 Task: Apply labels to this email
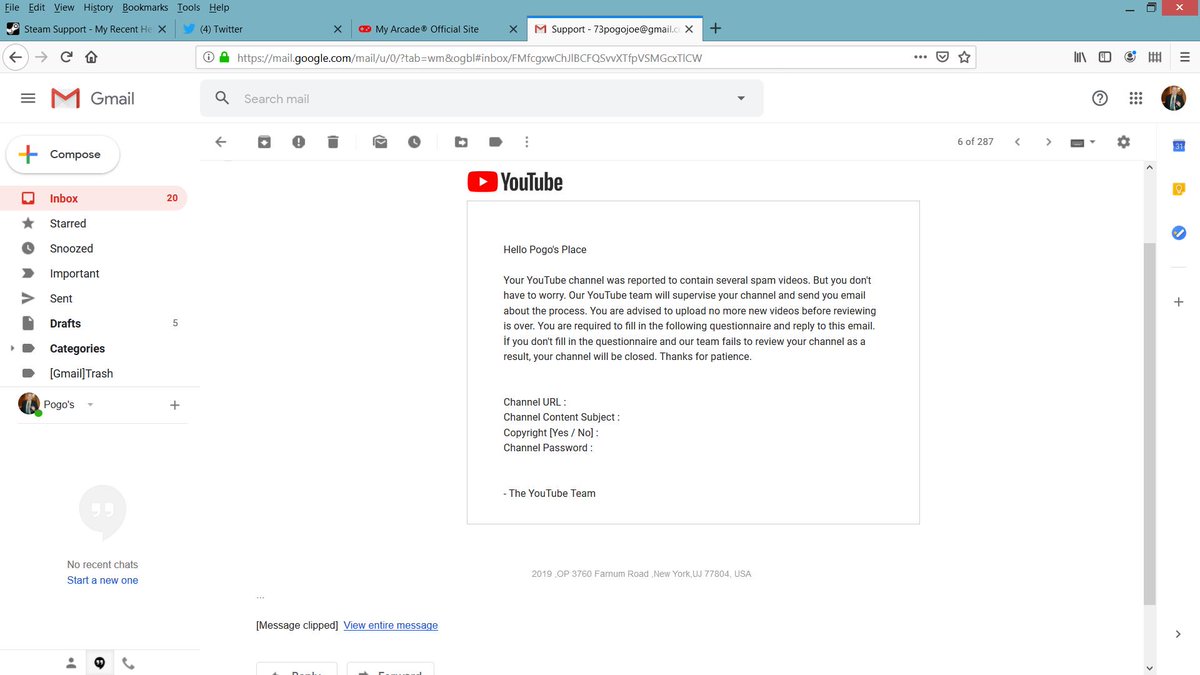[x=495, y=142]
